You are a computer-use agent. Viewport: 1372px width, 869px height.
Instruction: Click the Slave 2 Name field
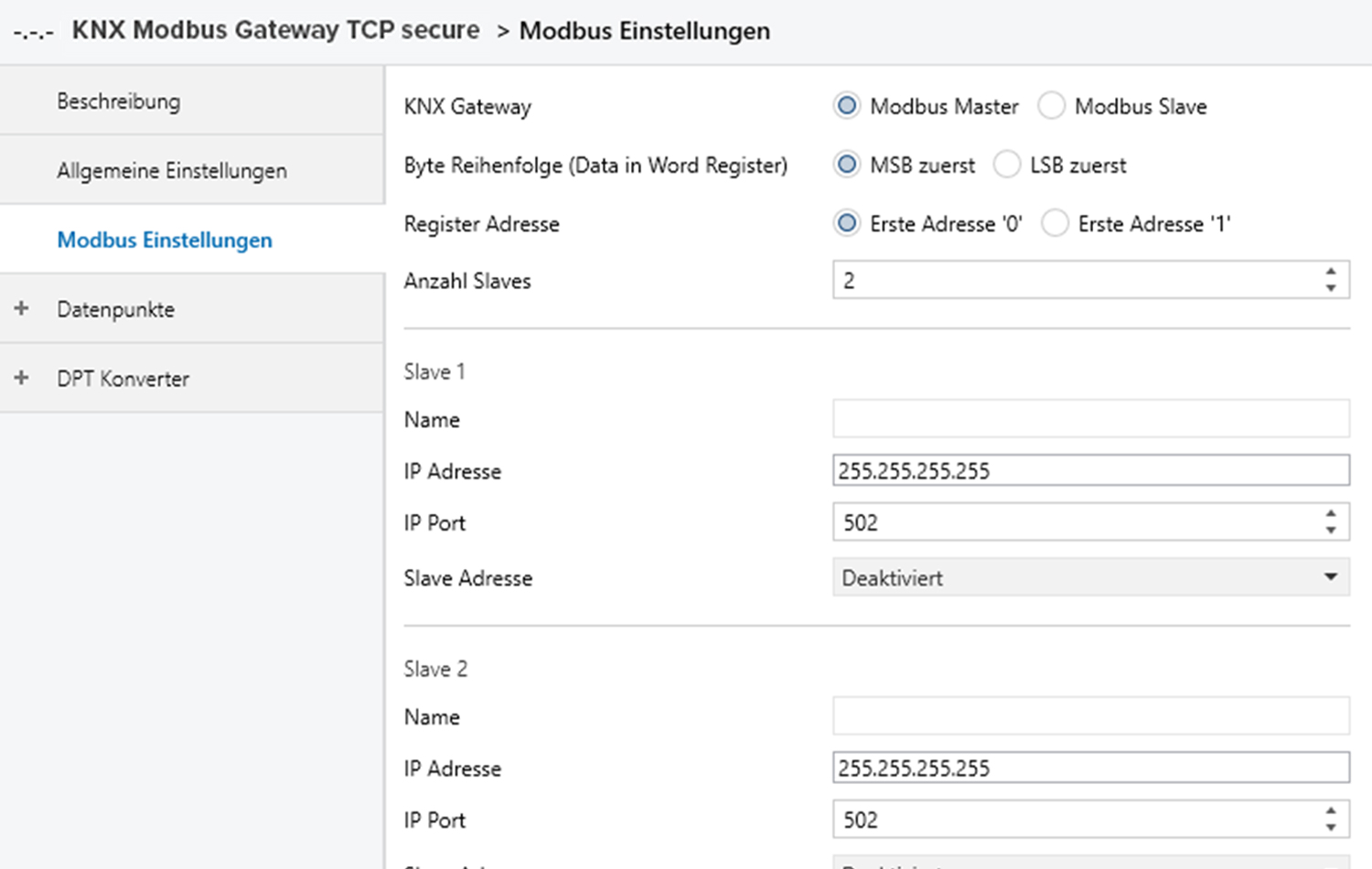1090,716
